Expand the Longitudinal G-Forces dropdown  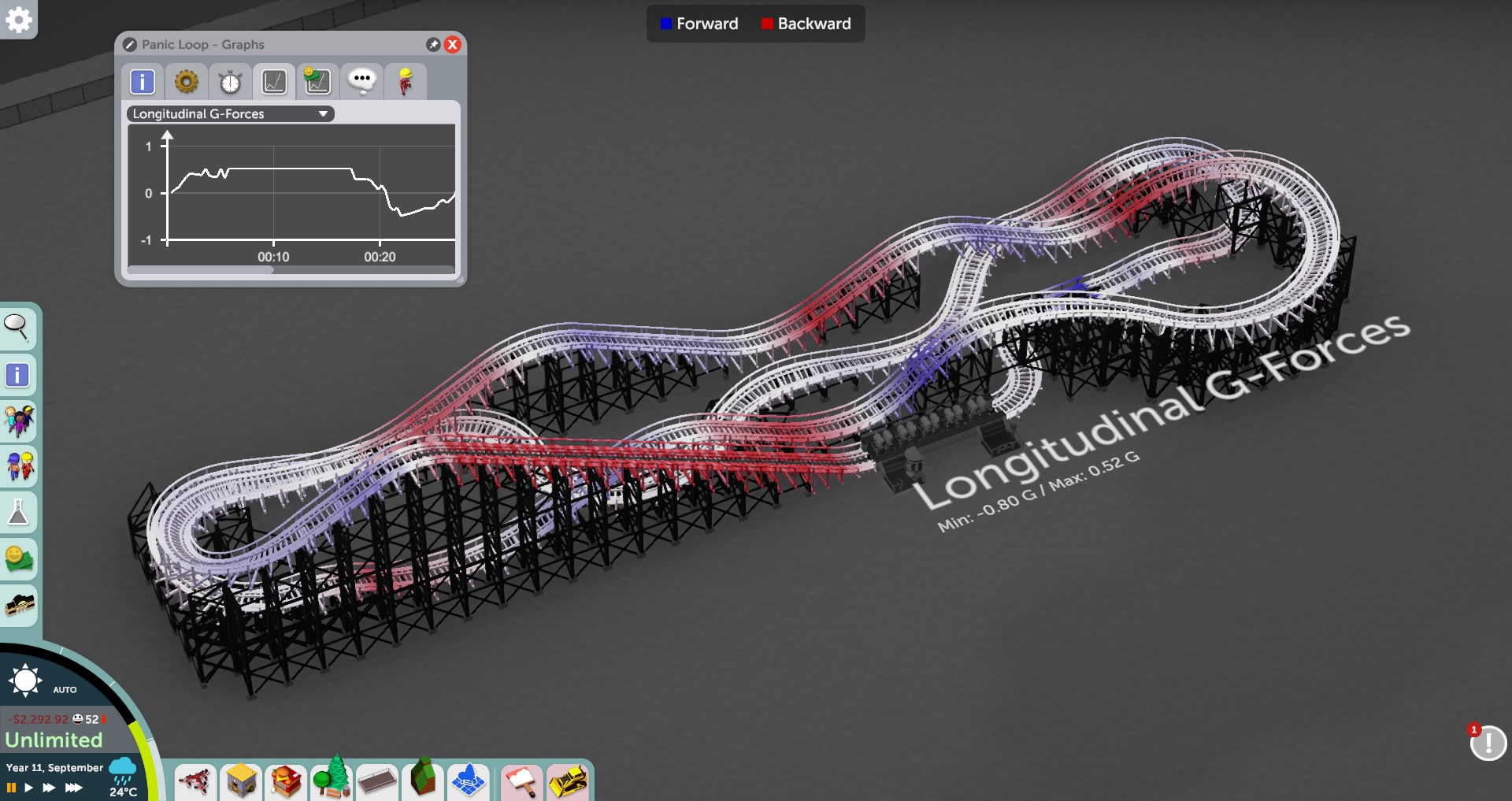point(231,114)
